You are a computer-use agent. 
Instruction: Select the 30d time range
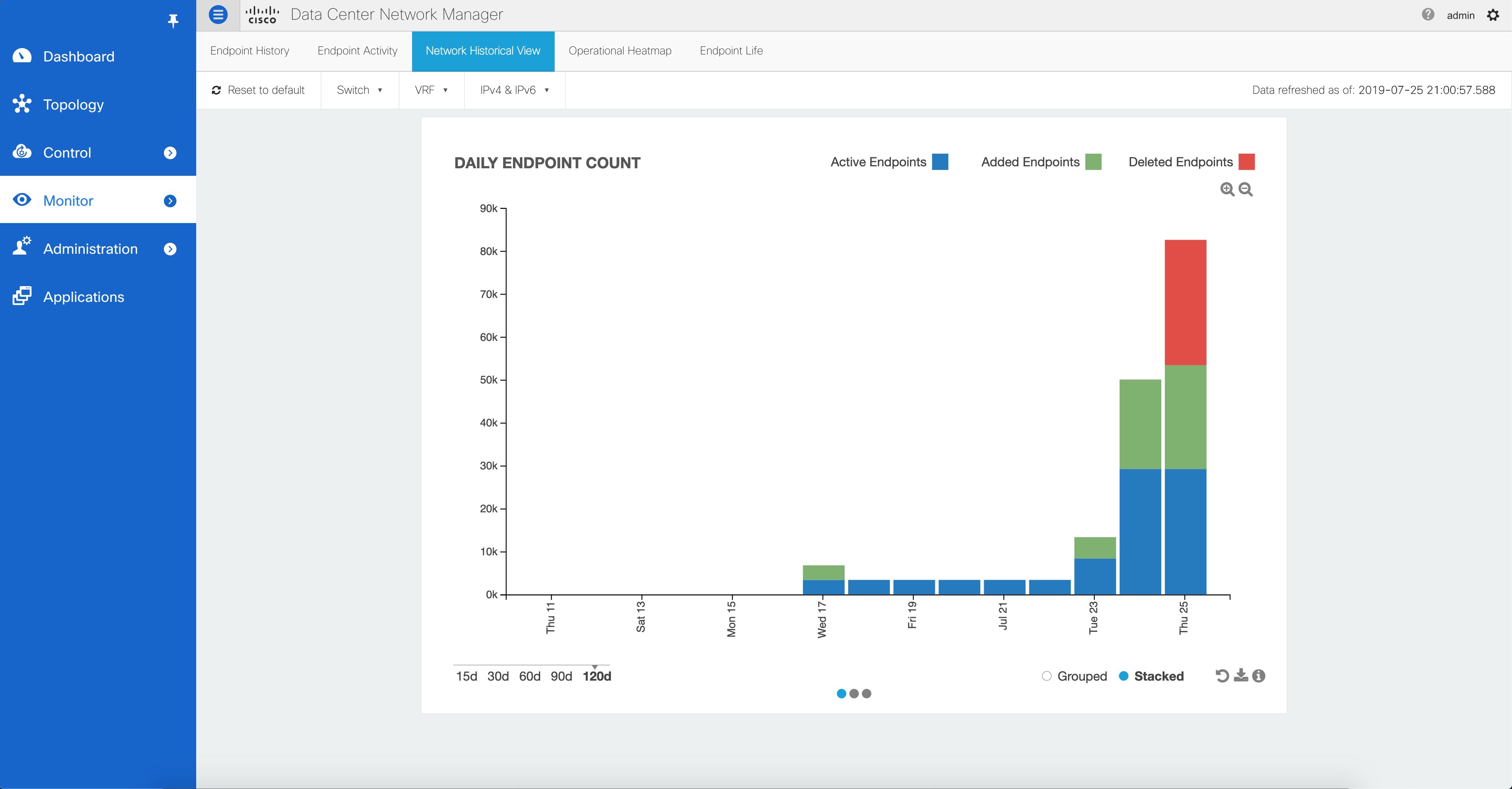[498, 676]
